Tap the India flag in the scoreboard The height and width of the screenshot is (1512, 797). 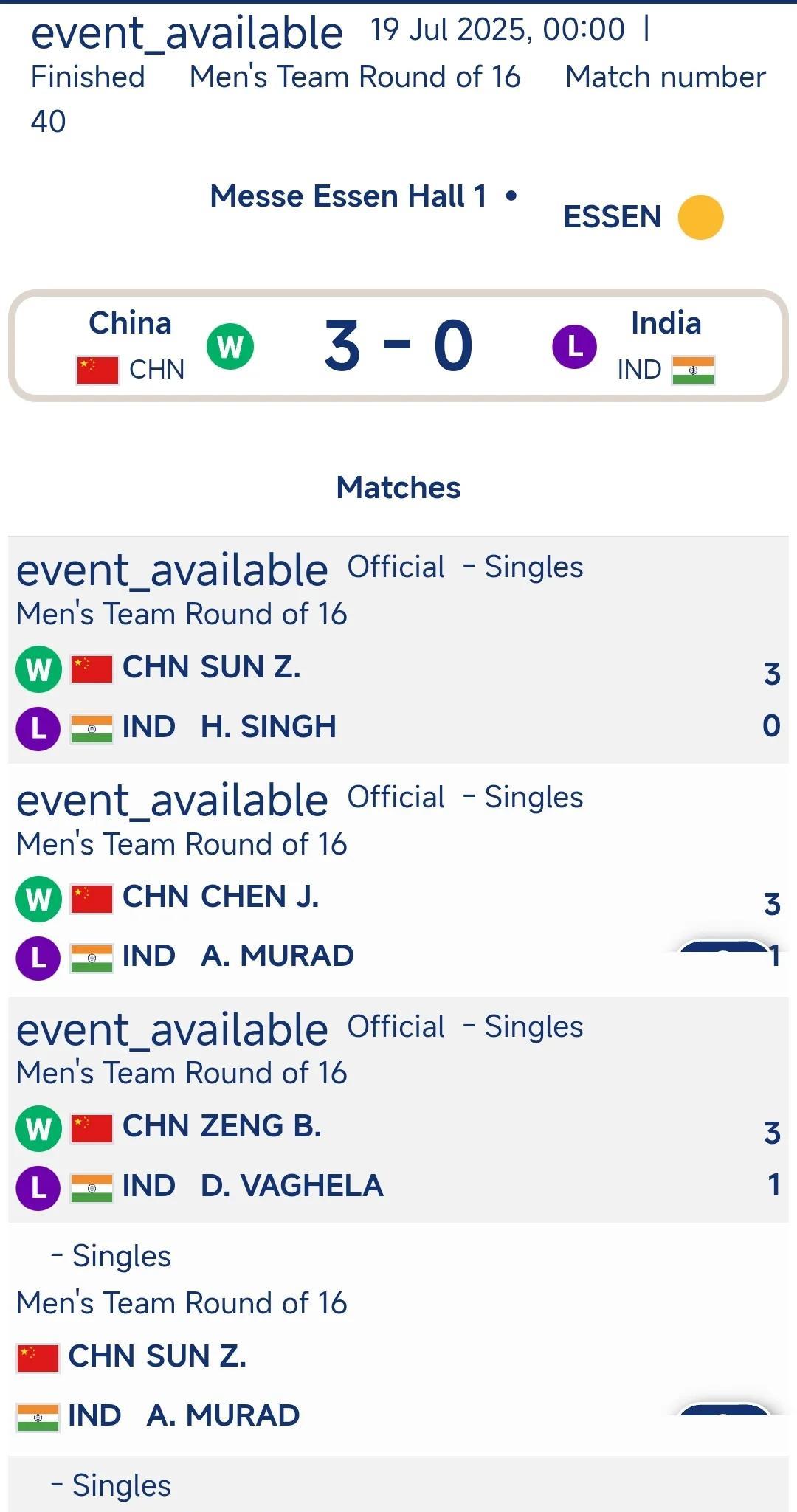coord(693,370)
